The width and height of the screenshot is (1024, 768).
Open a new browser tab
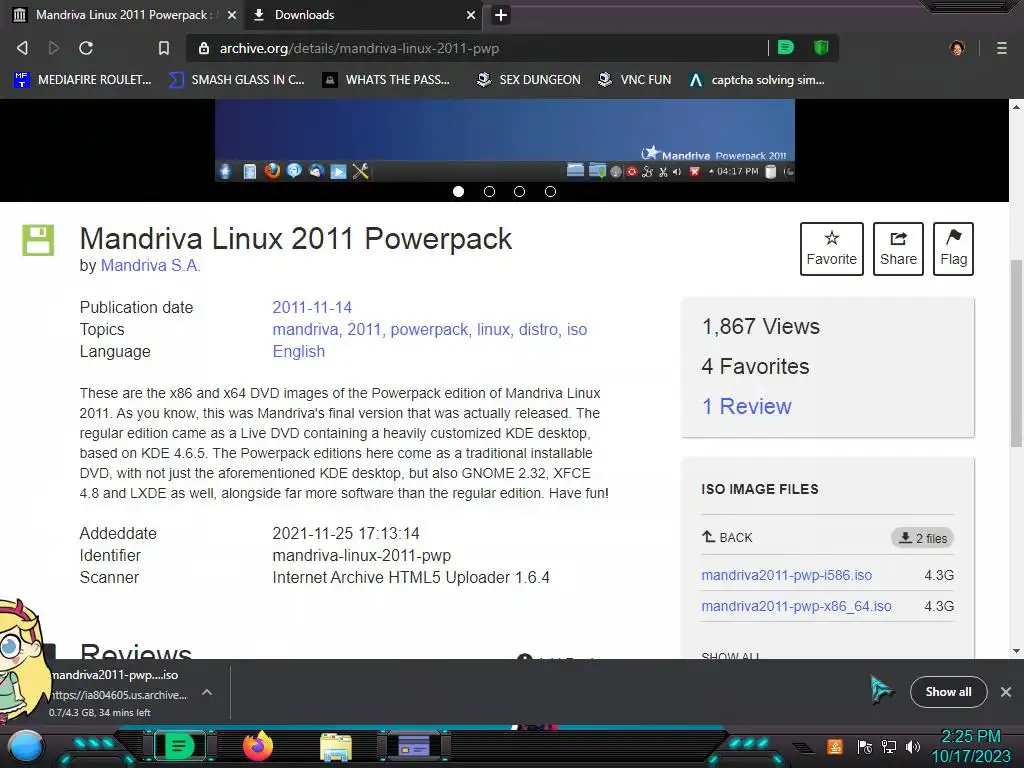(x=501, y=15)
